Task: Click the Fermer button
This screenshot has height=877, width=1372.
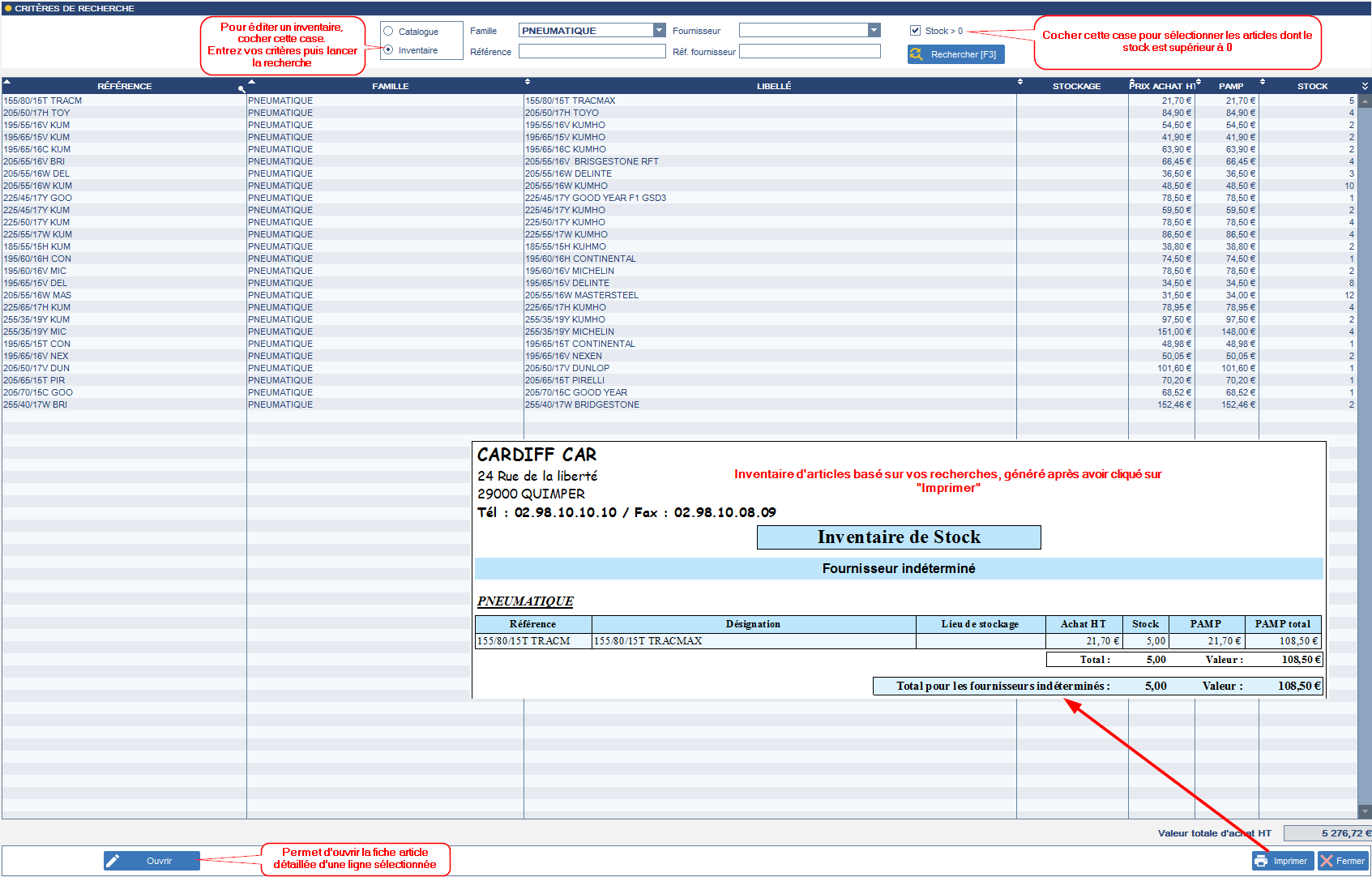Action: [1343, 861]
